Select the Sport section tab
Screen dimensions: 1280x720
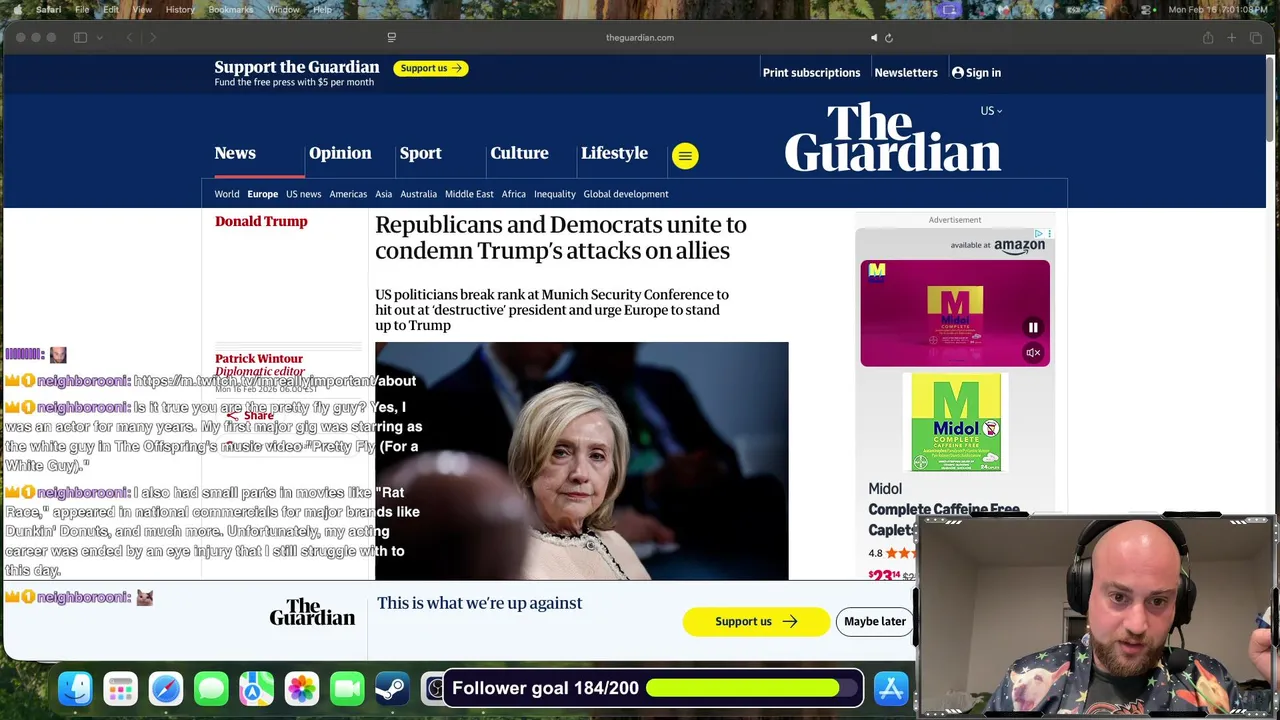coord(420,153)
